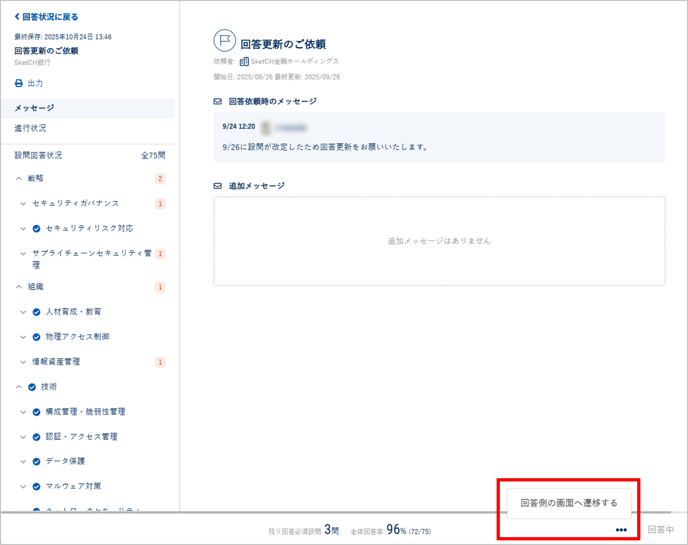Expand the セキュリティガバナンス item
This screenshot has width=688, height=545.
tap(24, 204)
